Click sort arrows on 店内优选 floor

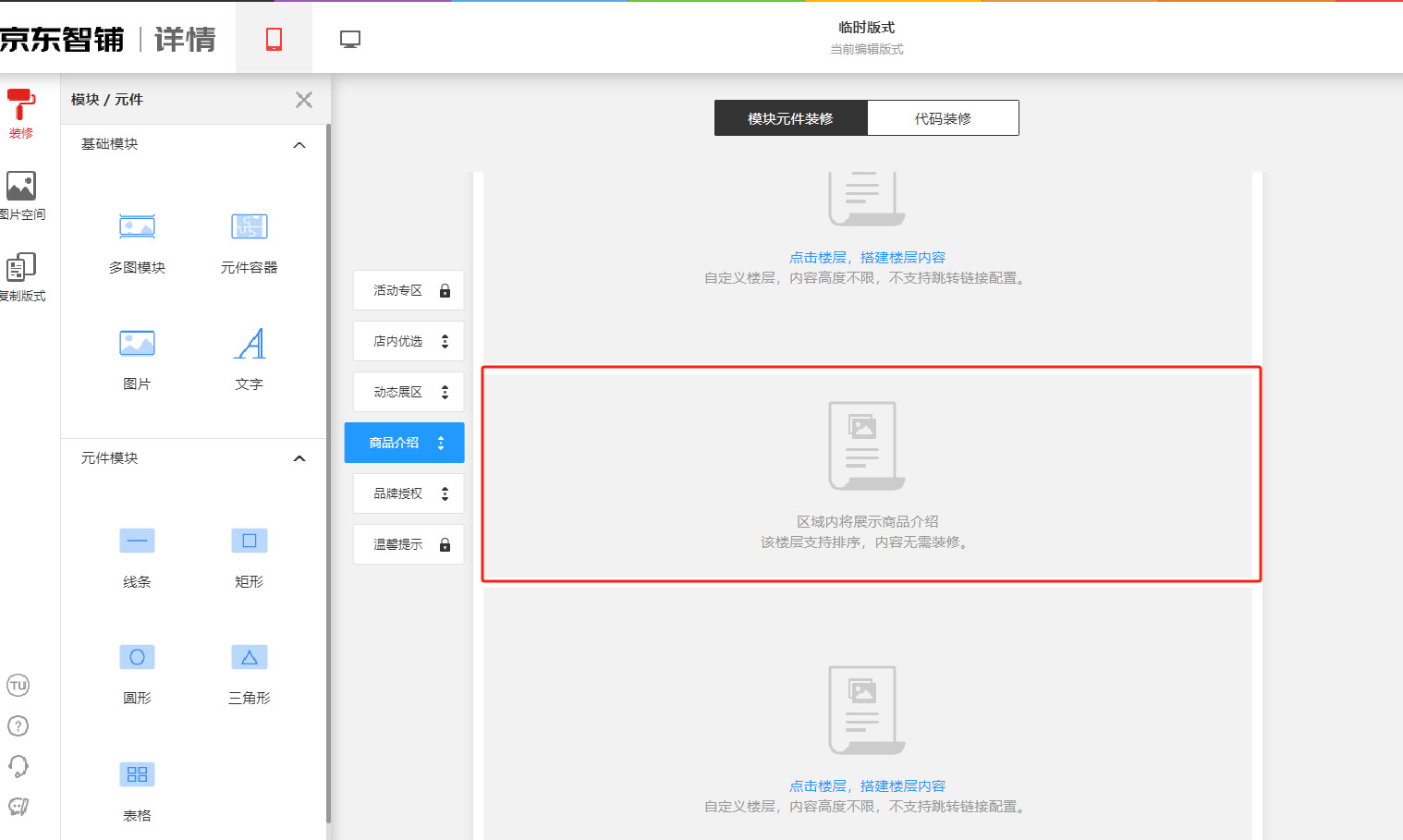(445, 341)
